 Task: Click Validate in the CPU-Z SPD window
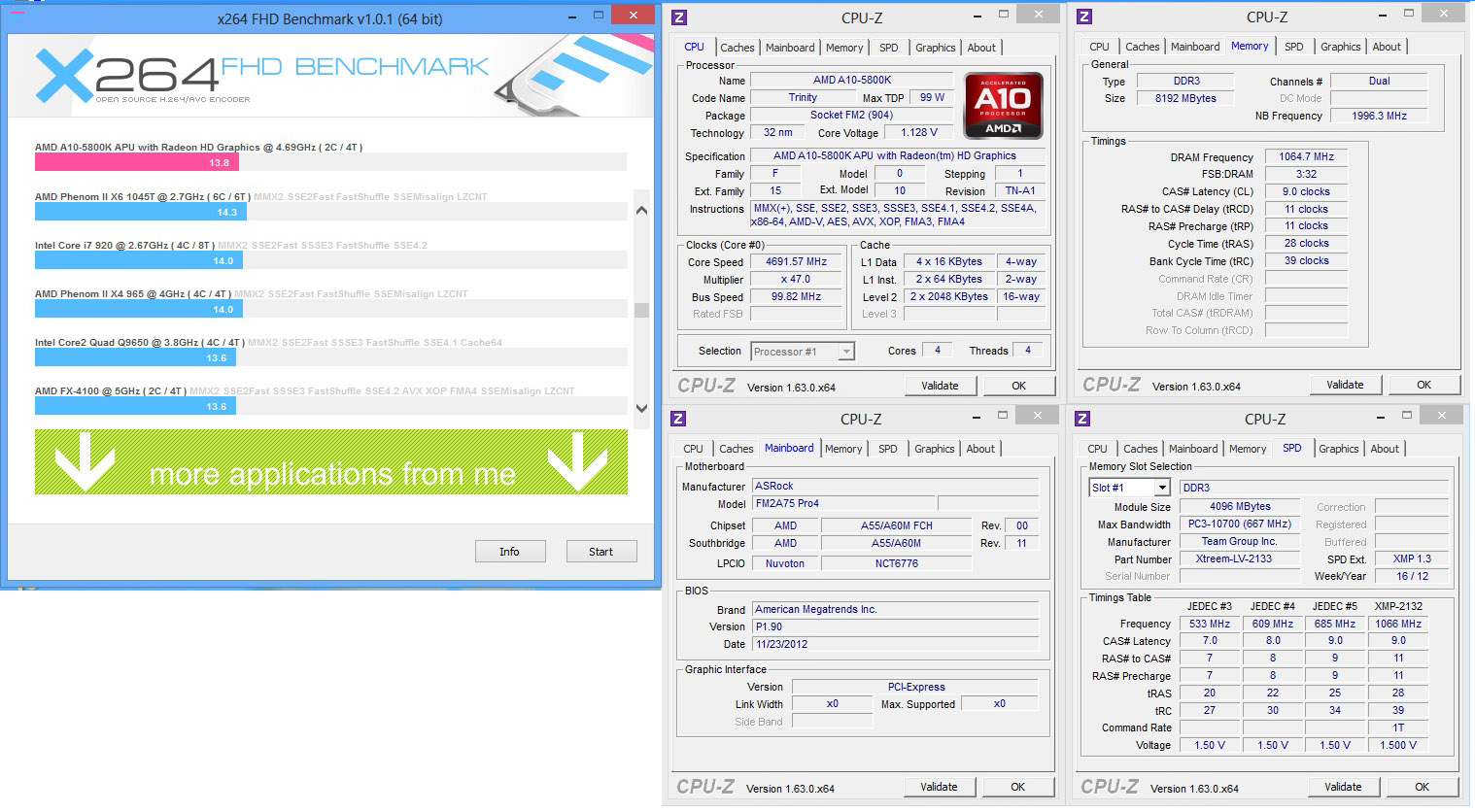tap(1343, 787)
